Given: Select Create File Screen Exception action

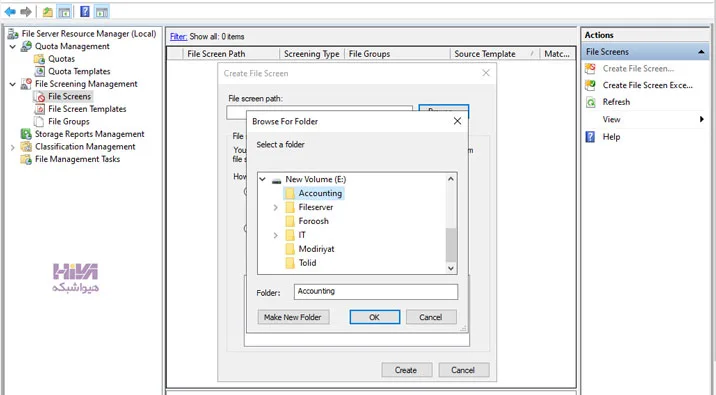Looking at the screenshot, I should click(648, 85).
